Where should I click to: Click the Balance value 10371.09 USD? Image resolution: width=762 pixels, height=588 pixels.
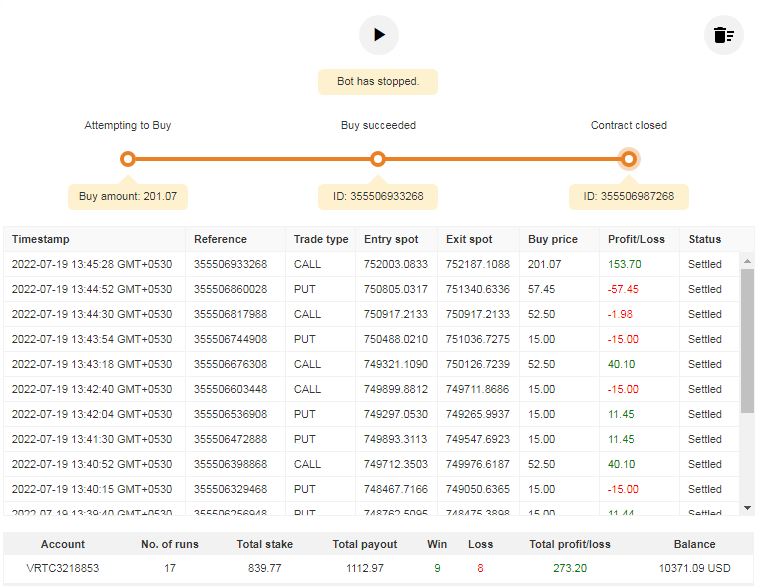[693, 567]
